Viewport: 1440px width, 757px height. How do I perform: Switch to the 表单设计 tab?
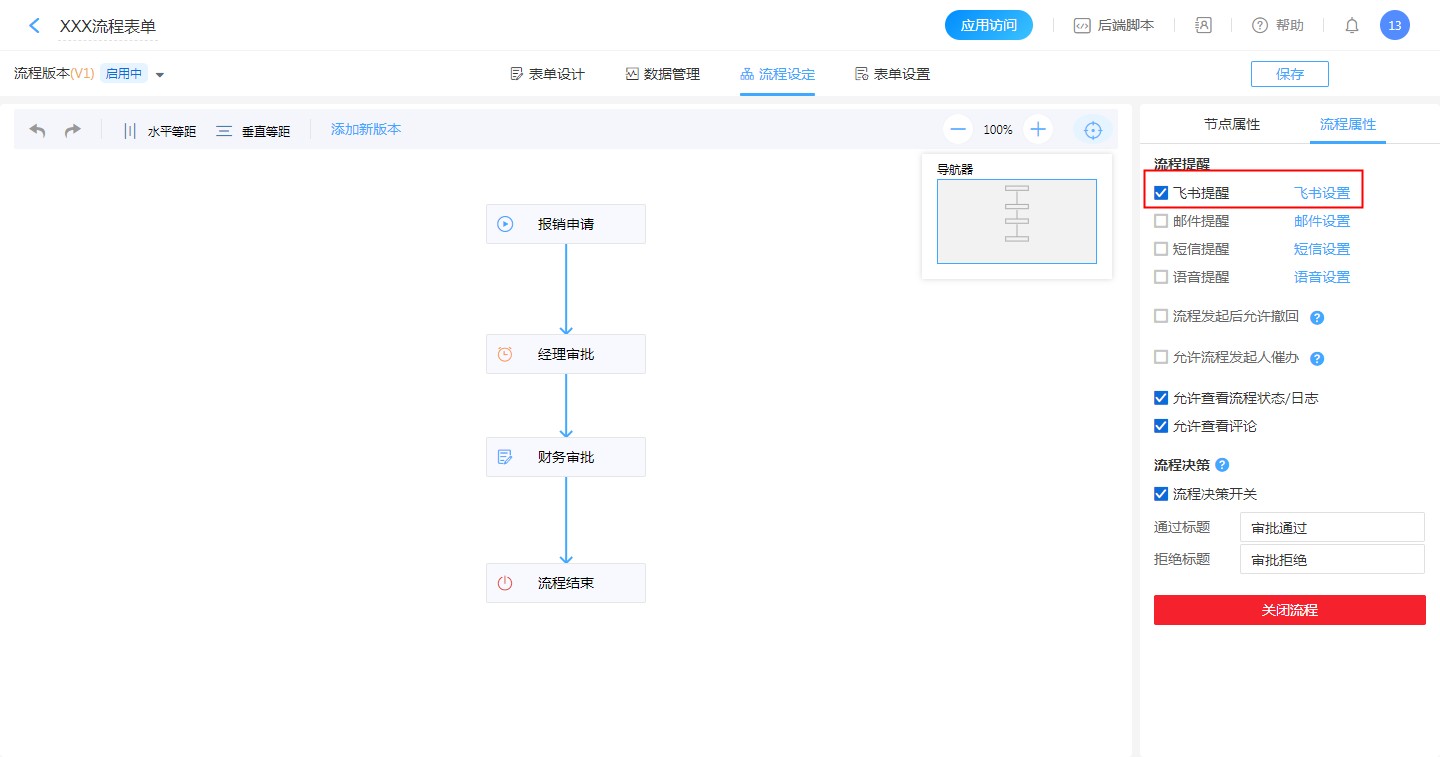tap(547, 74)
